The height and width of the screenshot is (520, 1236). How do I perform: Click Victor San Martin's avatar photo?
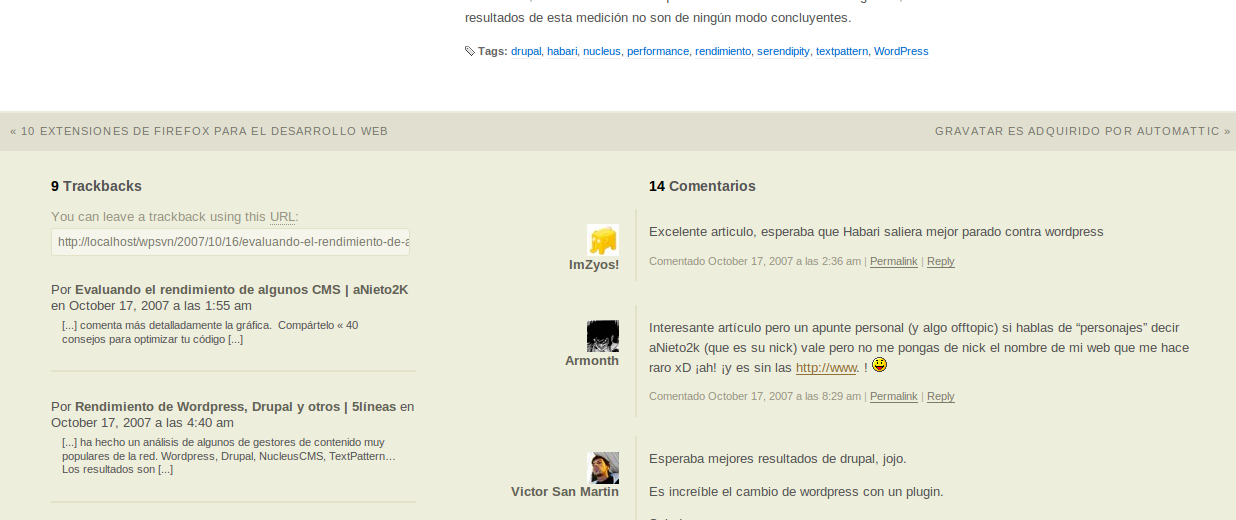[602, 468]
